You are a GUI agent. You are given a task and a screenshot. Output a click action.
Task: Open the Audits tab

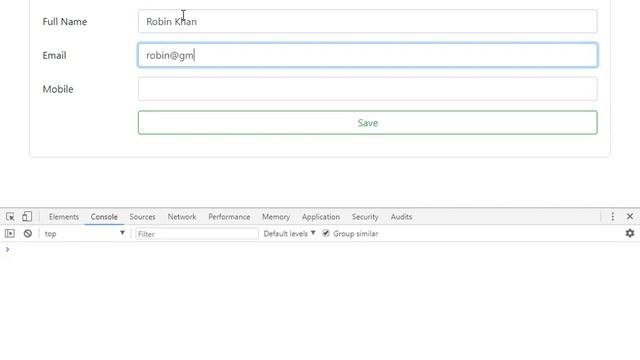tap(401, 217)
